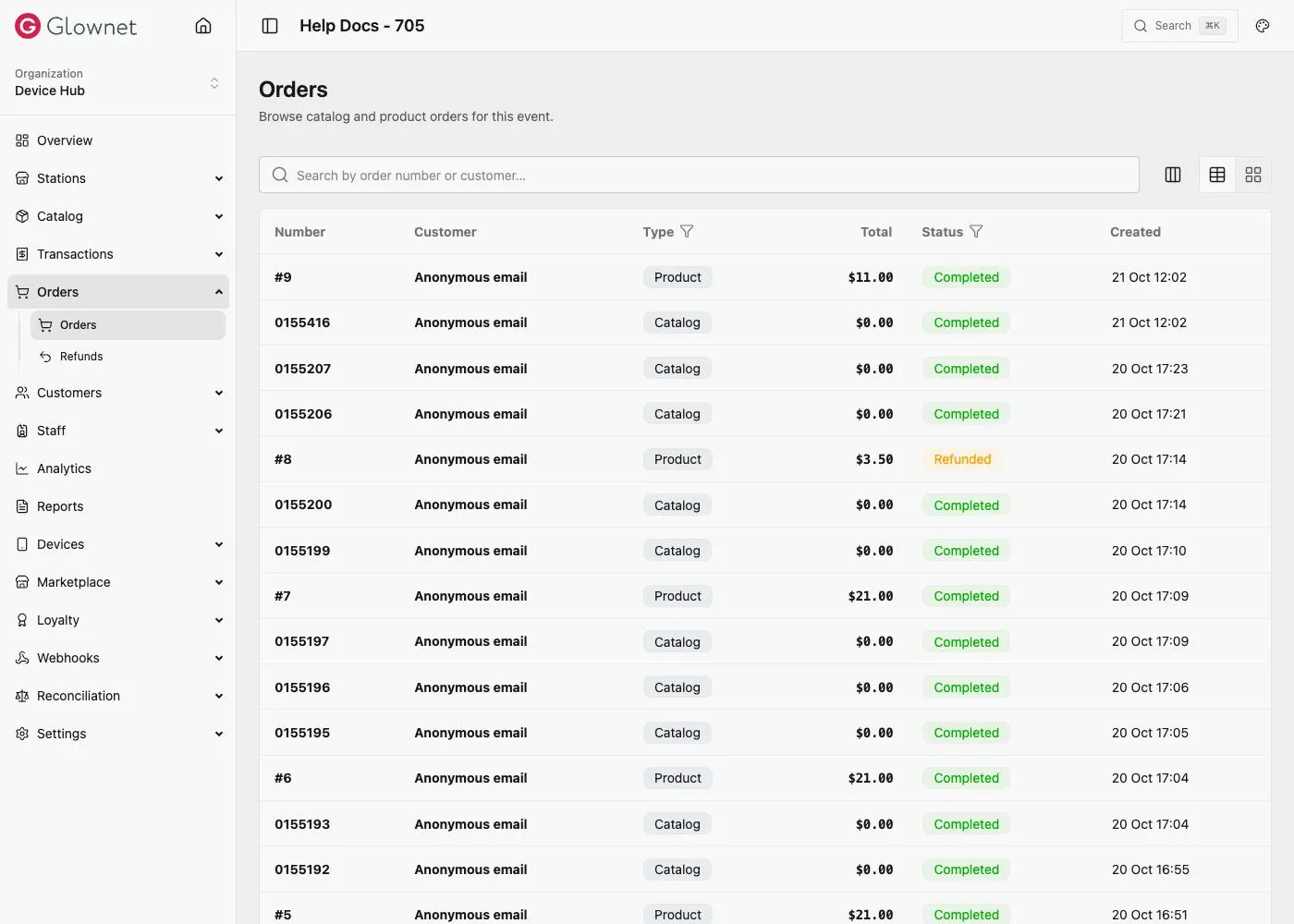Click the Reconciliation scales icon
Screen dimensions: 1294x924
tap(22, 696)
